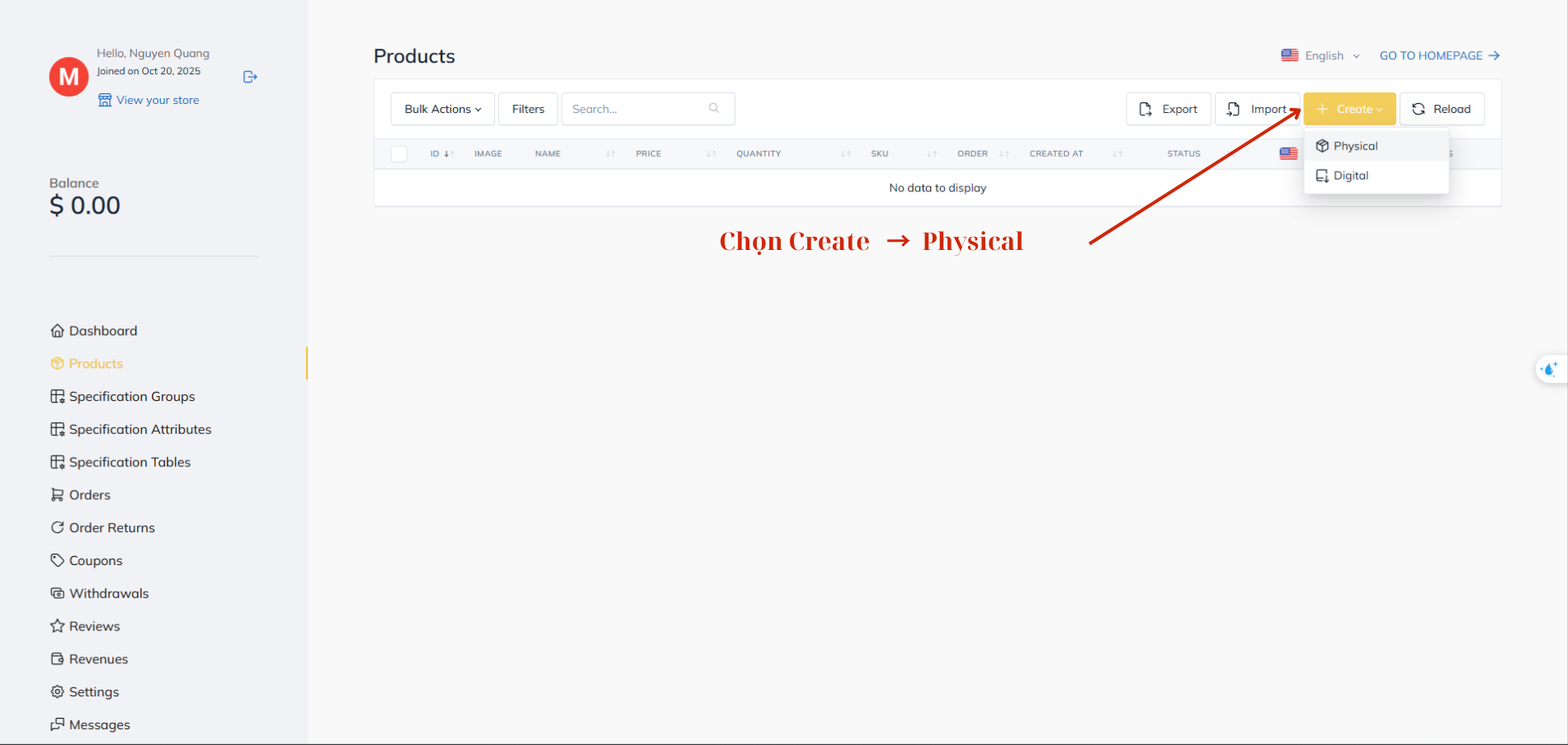1568x745 pixels.
Task: Choose Digital from the Create menu
Action: click(x=1350, y=176)
